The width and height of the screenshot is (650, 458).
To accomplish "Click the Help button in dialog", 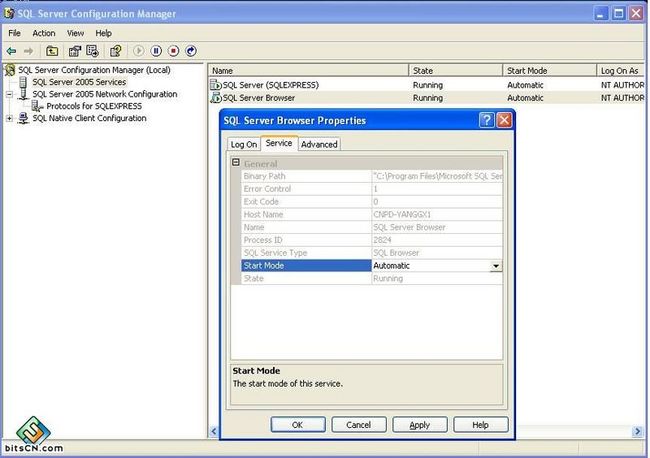I will click(x=480, y=425).
